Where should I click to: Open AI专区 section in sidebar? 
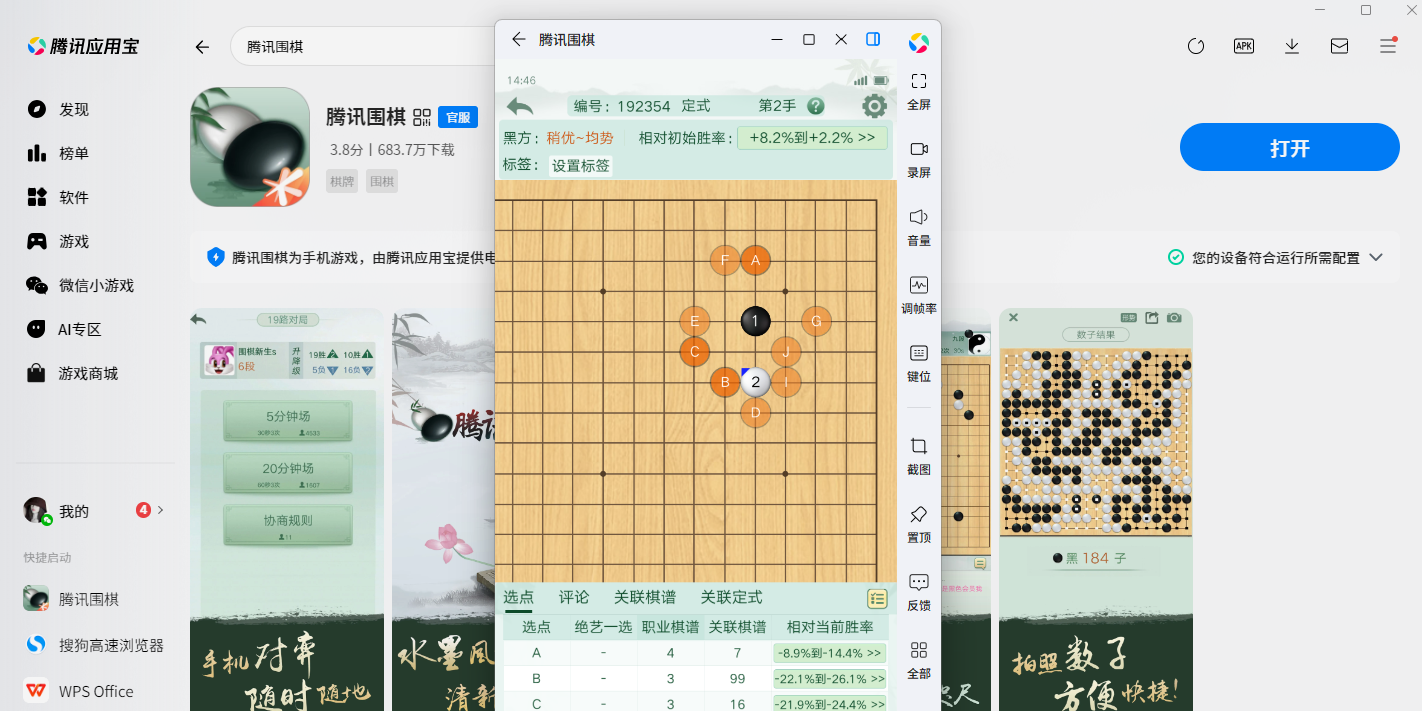pos(64,329)
